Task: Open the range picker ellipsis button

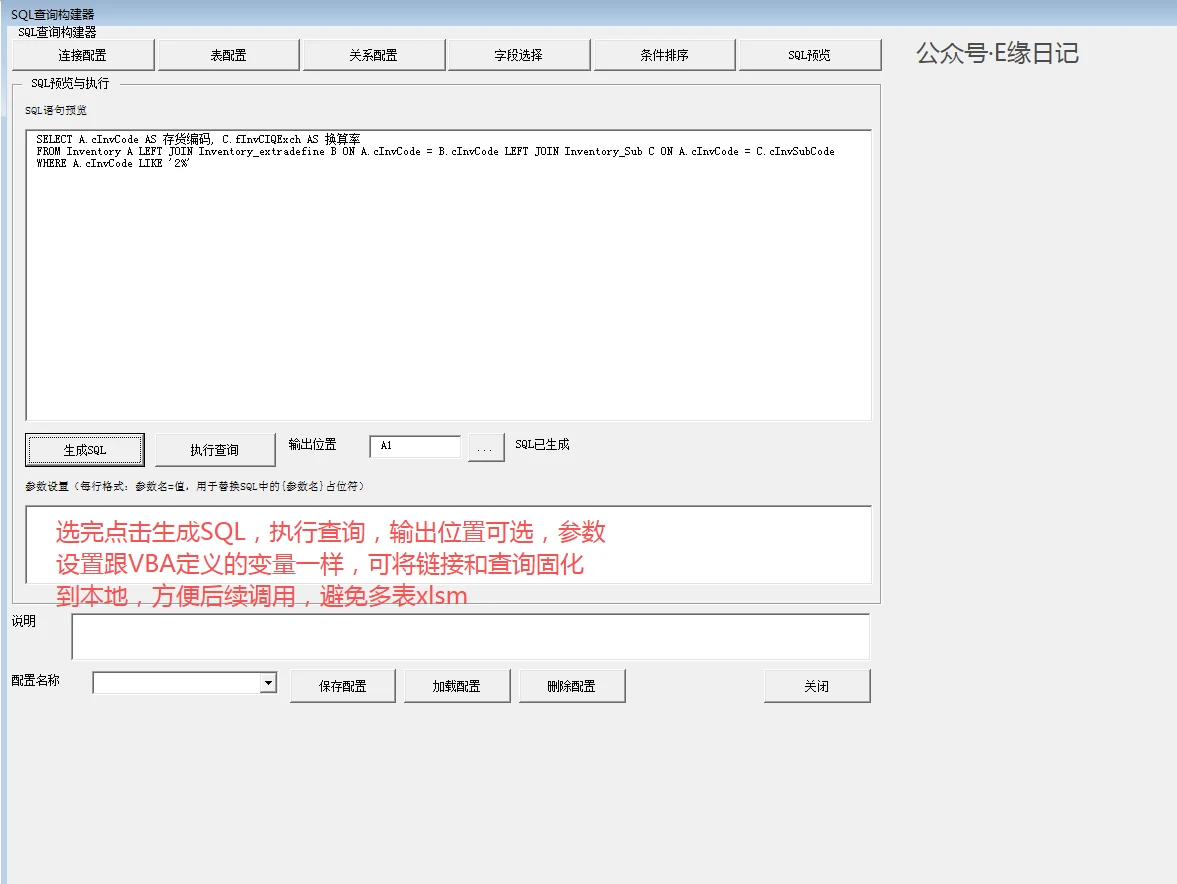Action: (x=486, y=447)
